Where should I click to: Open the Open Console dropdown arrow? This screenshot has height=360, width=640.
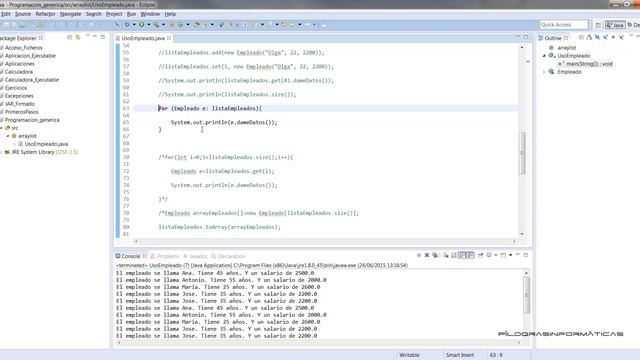511,255
